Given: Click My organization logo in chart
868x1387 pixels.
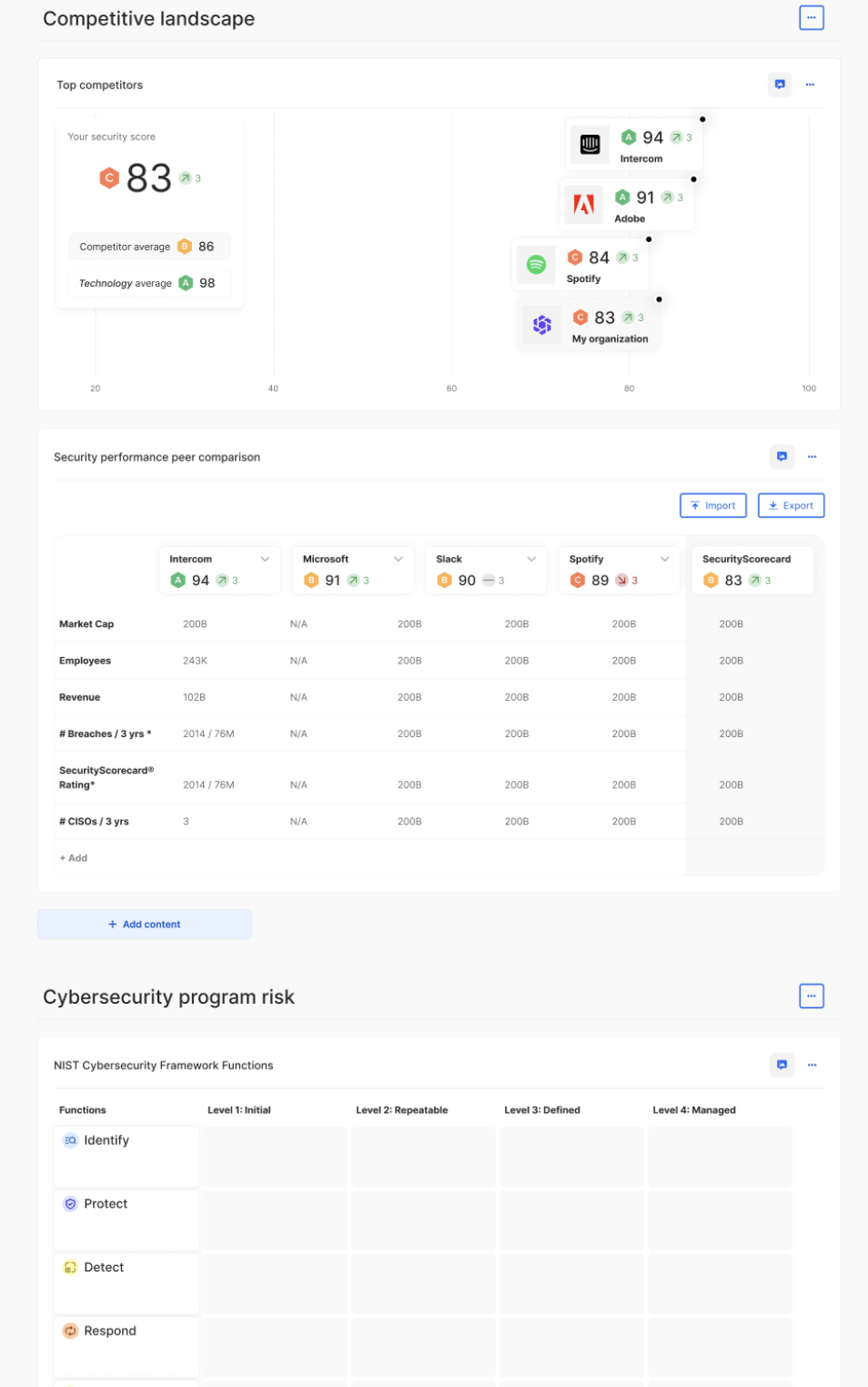Looking at the screenshot, I should point(542,324).
